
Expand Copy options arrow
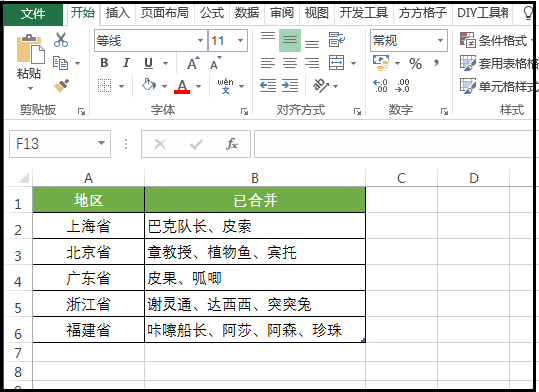coord(77,63)
